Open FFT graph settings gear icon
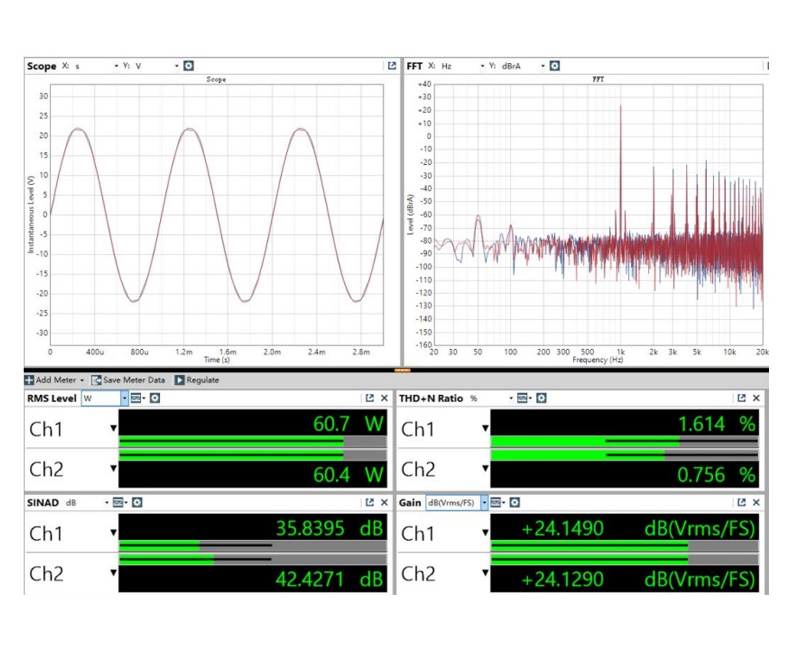 pyautogui.click(x=554, y=66)
